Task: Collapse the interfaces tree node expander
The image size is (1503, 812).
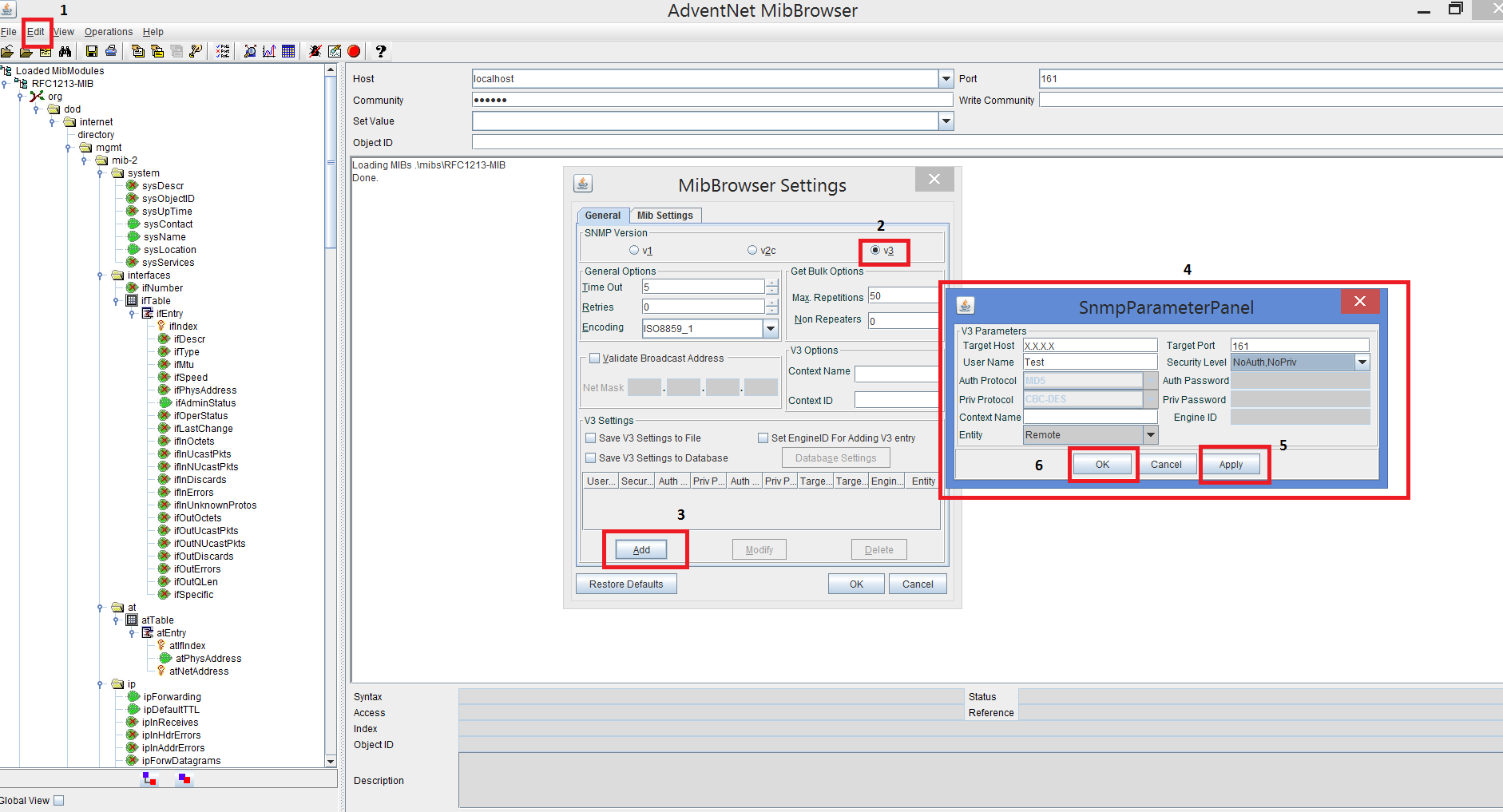Action: (x=100, y=275)
